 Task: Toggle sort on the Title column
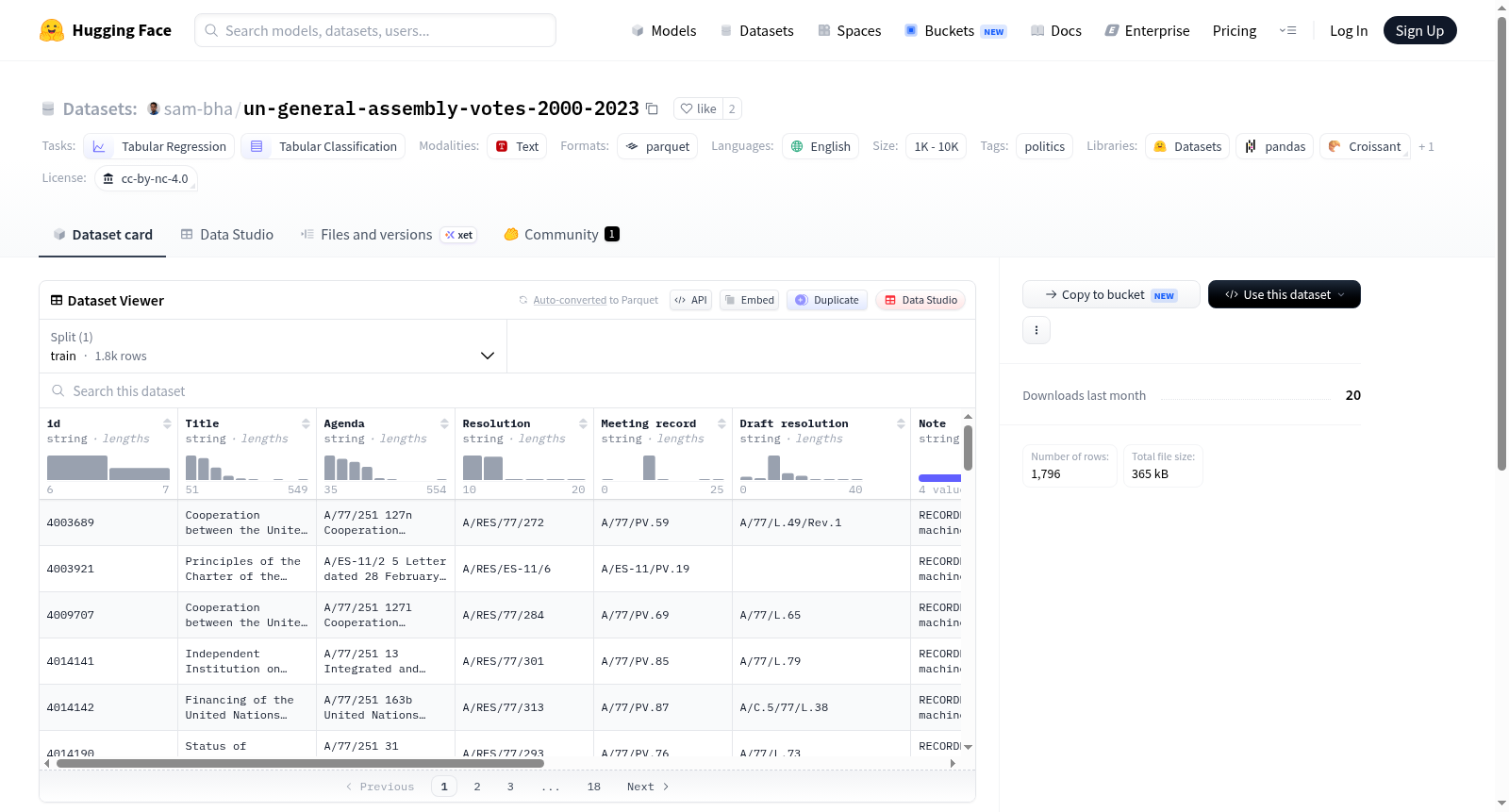[306, 423]
